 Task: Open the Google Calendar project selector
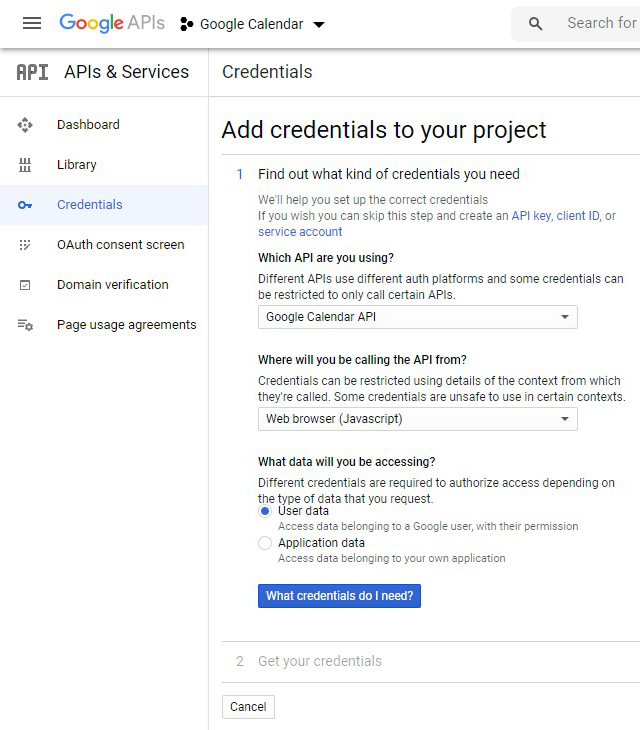(x=253, y=24)
